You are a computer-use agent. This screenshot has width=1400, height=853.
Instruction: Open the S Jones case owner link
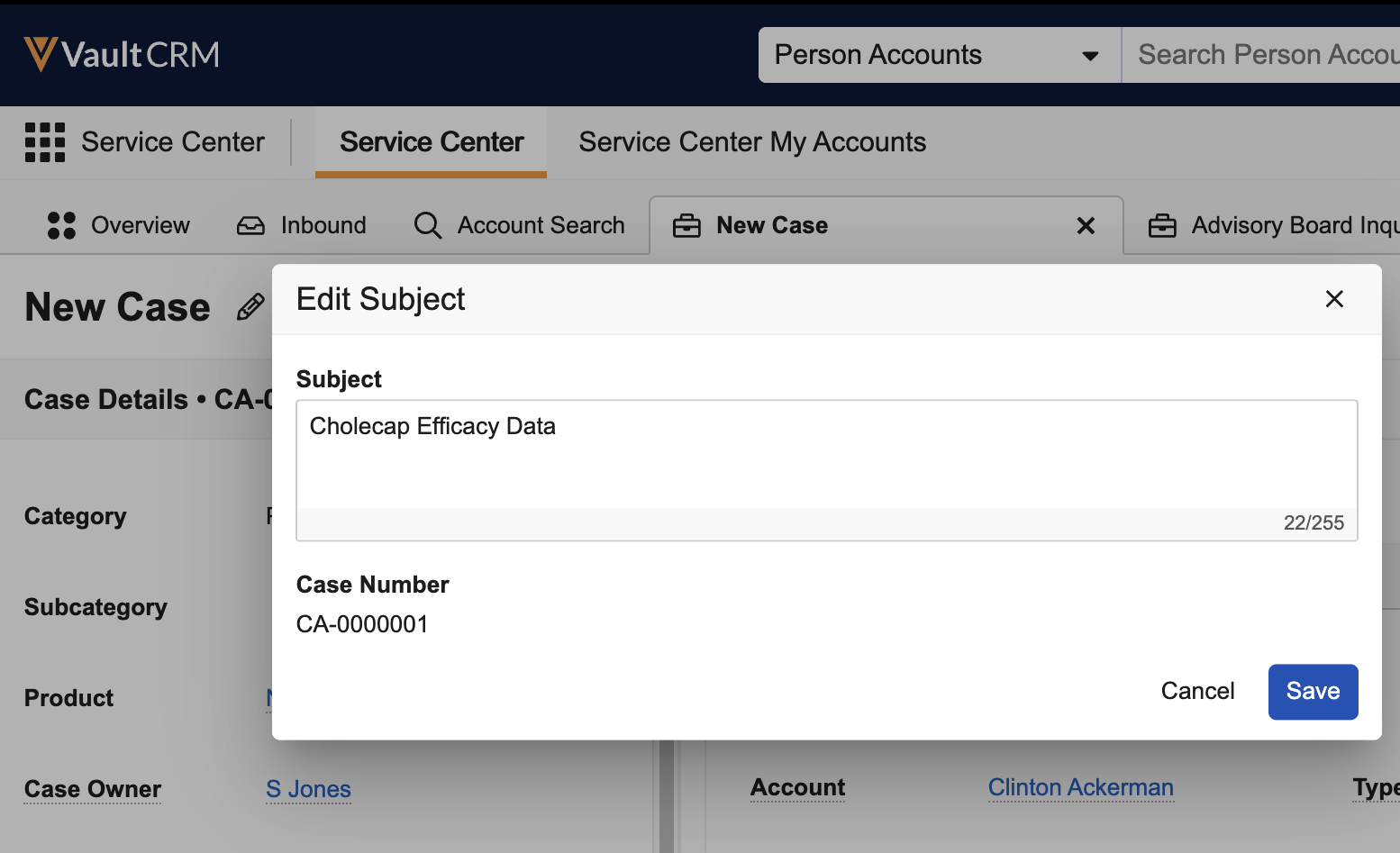click(308, 789)
